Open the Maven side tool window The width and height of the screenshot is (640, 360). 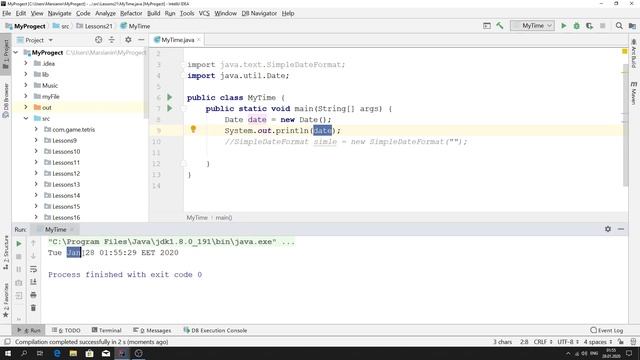[x=633, y=93]
